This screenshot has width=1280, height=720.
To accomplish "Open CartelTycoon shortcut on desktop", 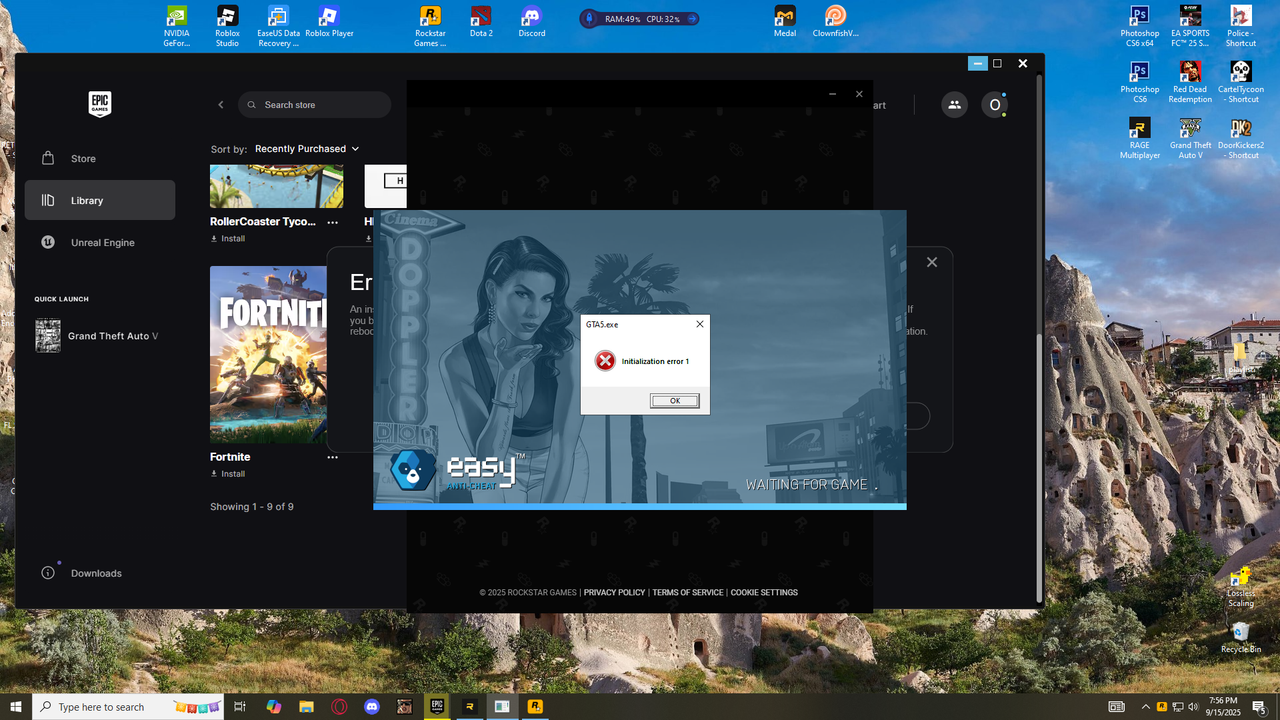I will [x=1241, y=82].
